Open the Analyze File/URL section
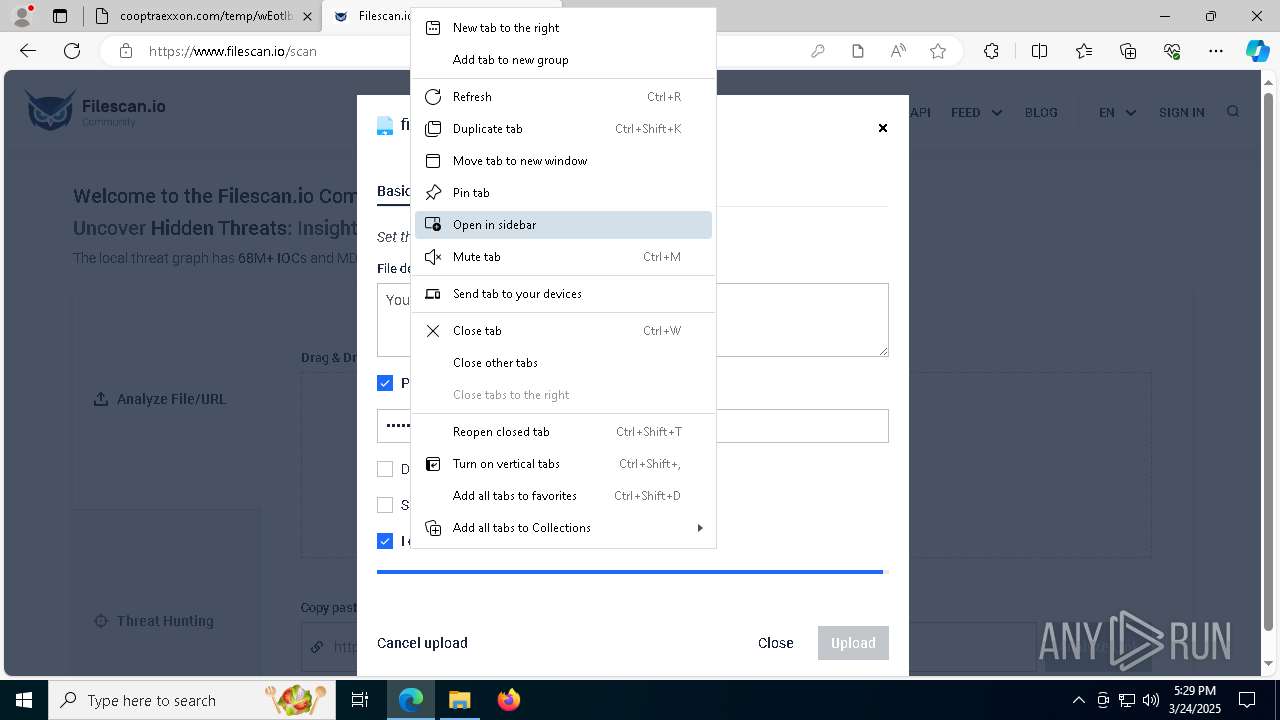The image size is (1280, 720). click(160, 399)
